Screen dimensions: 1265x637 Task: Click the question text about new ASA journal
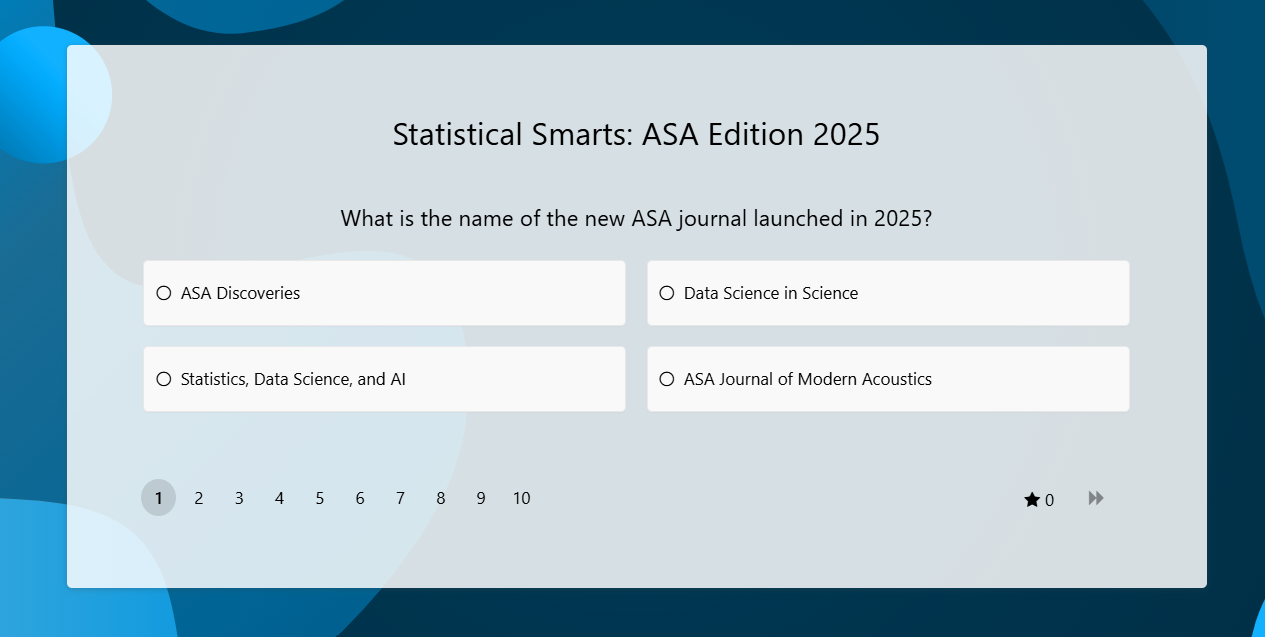[636, 218]
